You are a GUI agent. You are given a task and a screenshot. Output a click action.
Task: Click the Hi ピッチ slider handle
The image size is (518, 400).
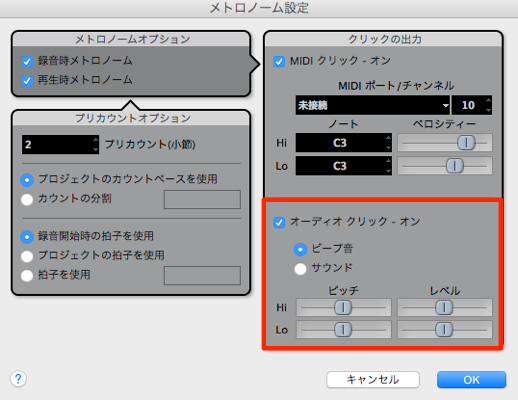(343, 307)
